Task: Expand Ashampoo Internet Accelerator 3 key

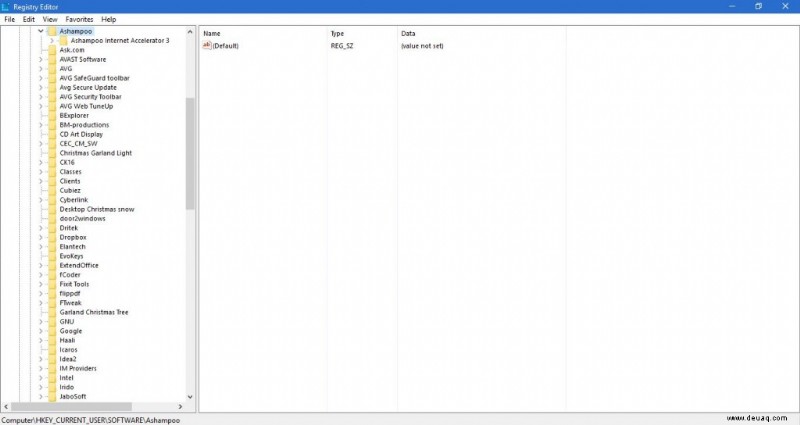Action: (x=52, y=40)
